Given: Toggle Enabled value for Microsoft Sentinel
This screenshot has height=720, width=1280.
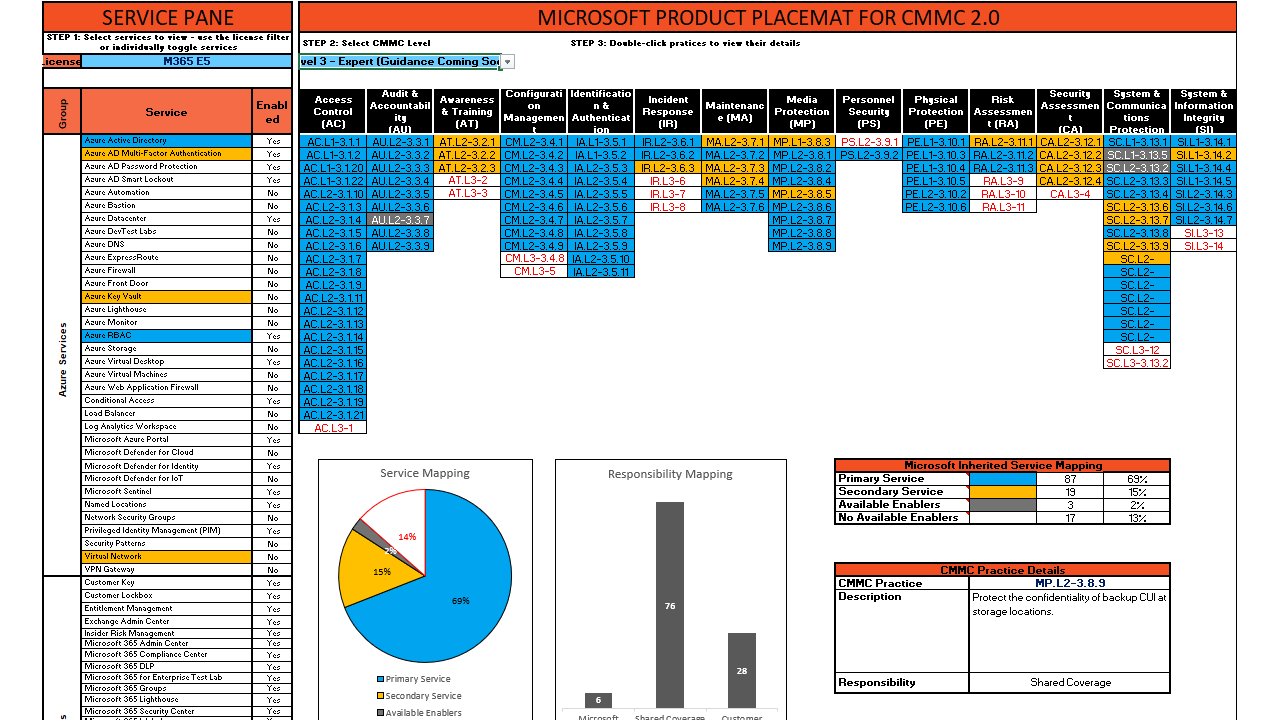Looking at the screenshot, I should click(273, 492).
